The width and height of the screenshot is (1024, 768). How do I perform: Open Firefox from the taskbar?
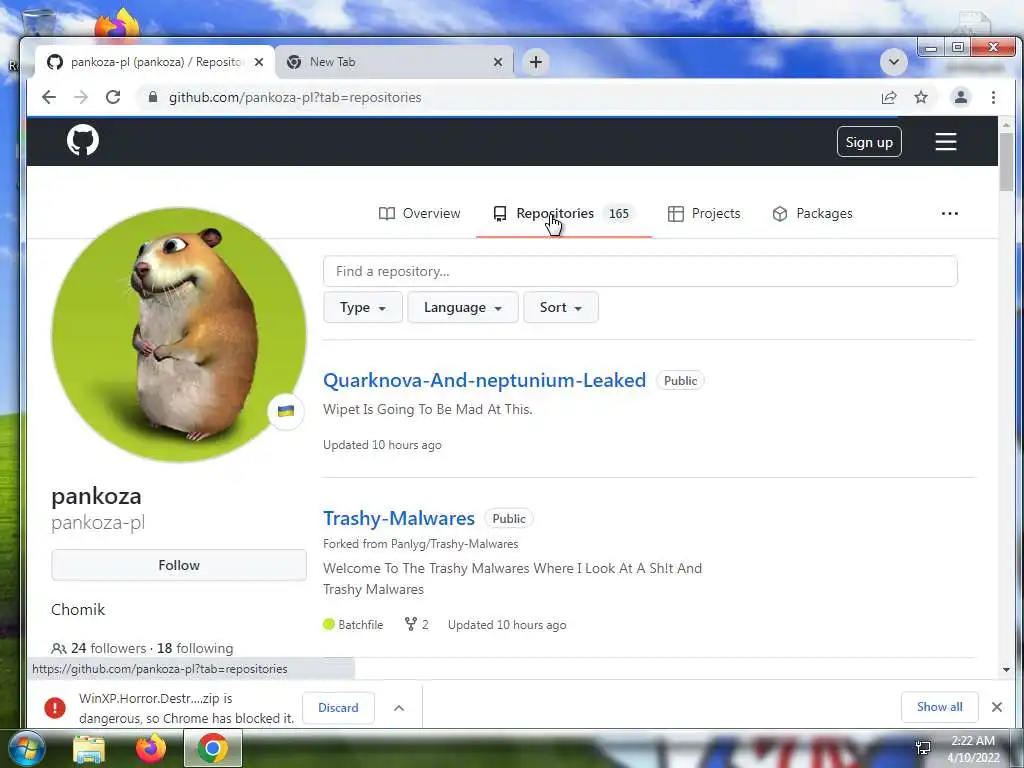150,748
